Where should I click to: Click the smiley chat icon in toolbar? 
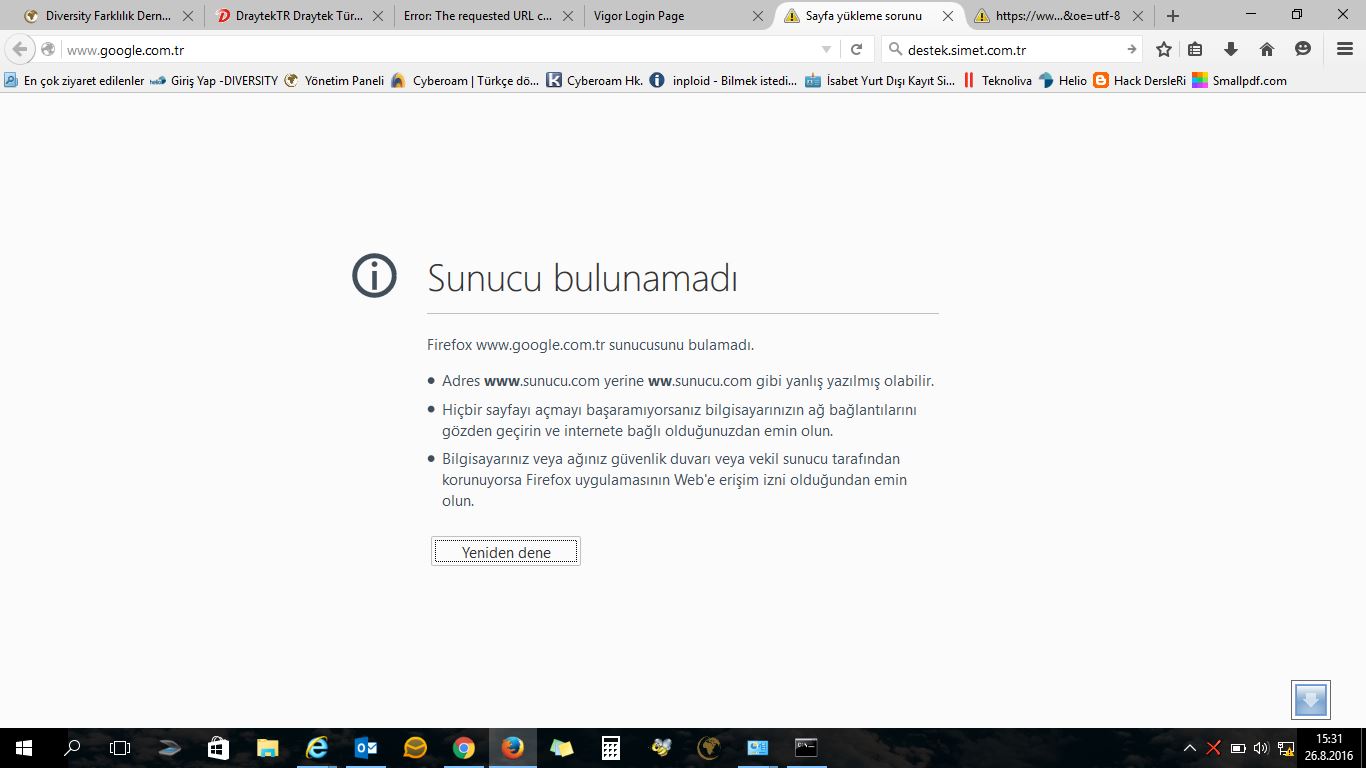coord(1302,50)
